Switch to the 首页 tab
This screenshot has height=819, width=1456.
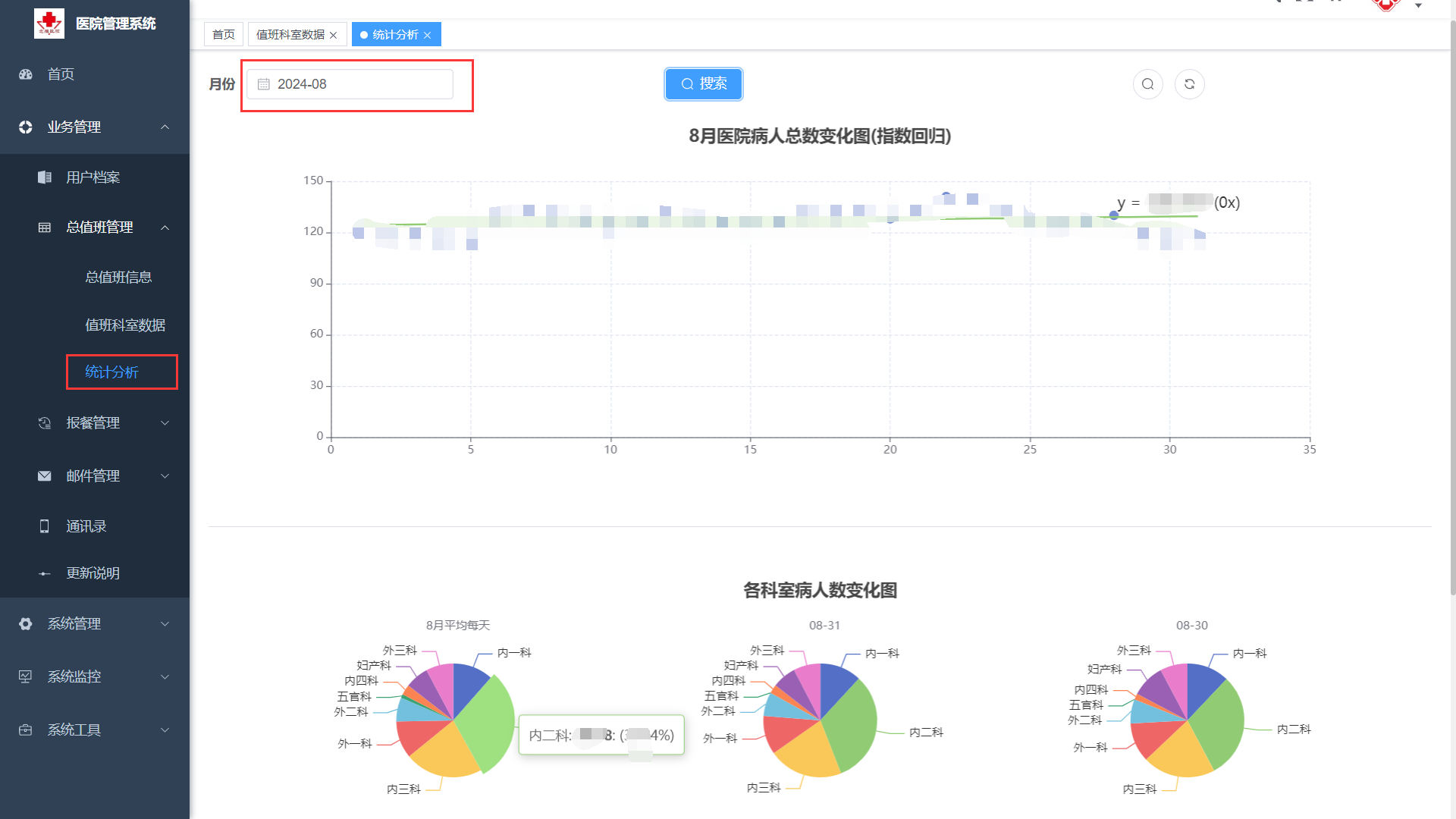(x=223, y=35)
